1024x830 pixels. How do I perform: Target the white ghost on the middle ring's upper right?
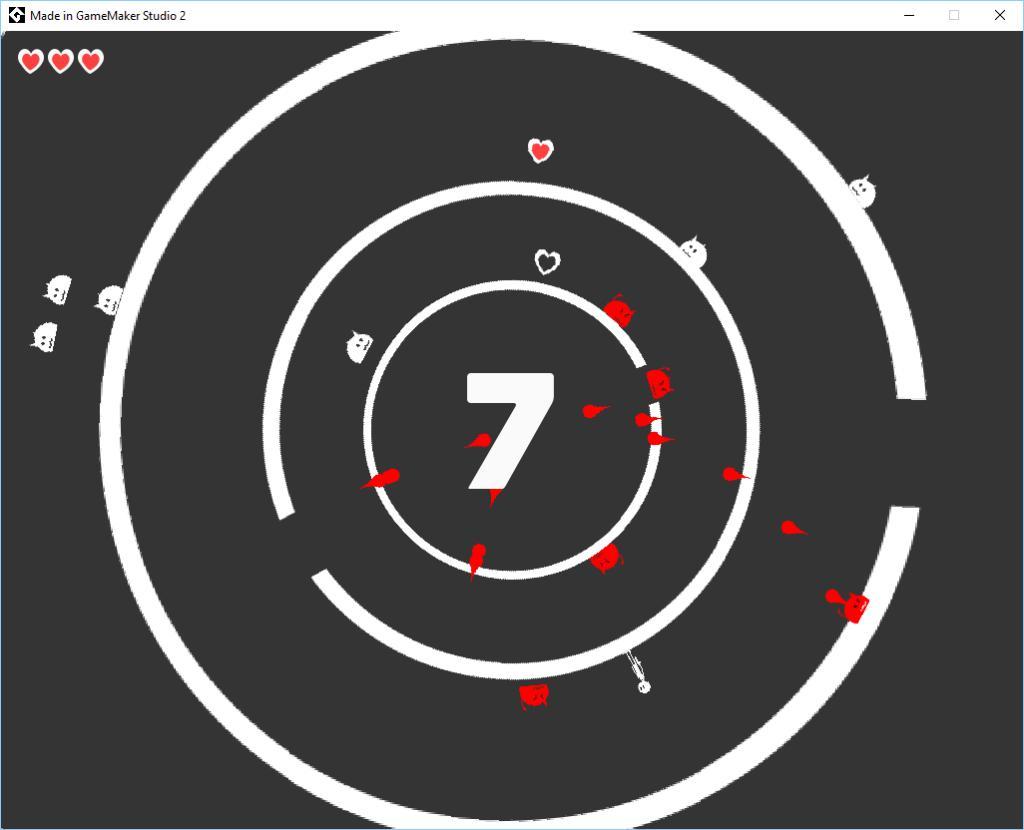[693, 251]
